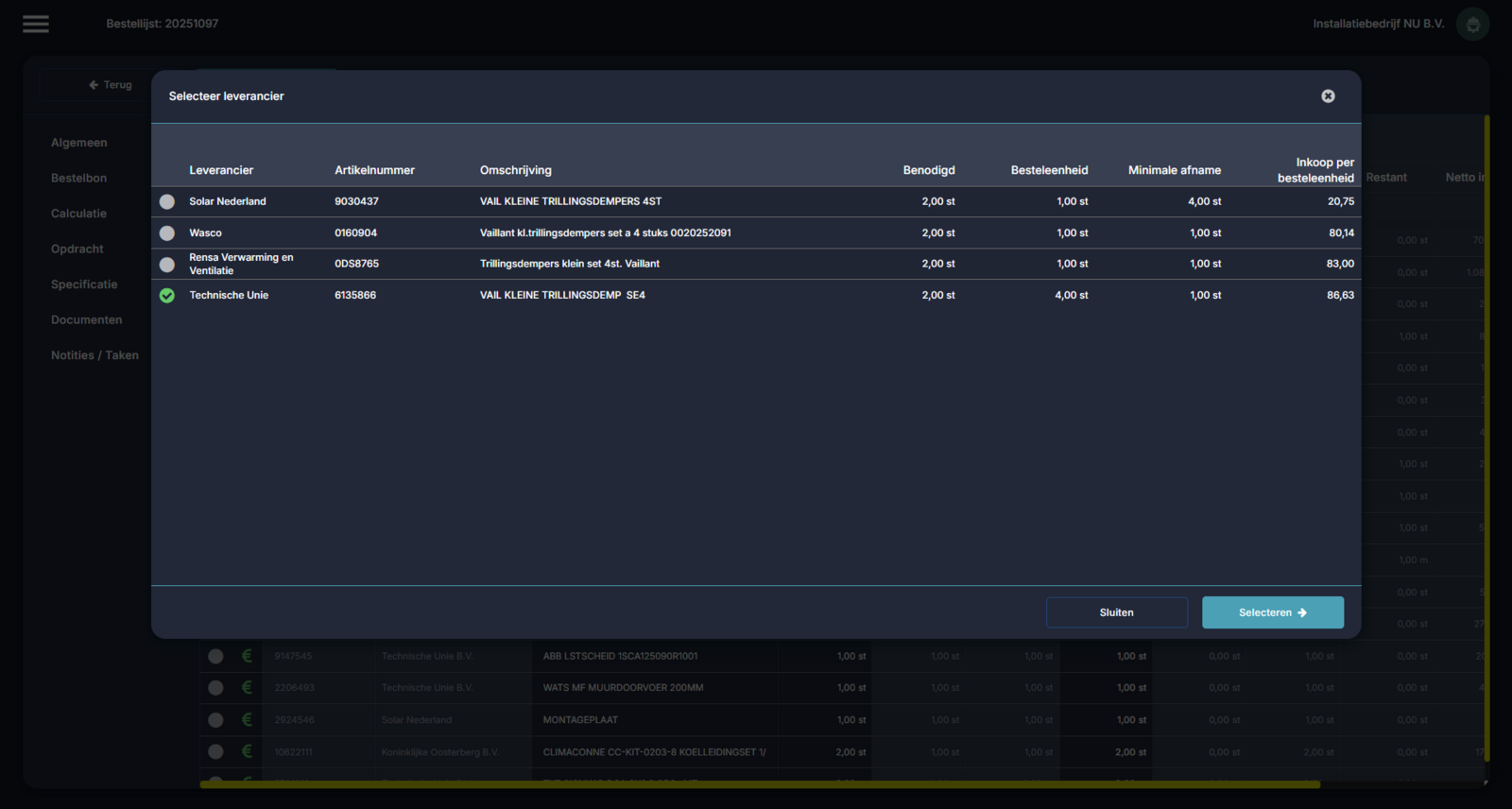1512x809 pixels.
Task: Switch to the Opdracht section
Action: pyautogui.click(x=77, y=249)
